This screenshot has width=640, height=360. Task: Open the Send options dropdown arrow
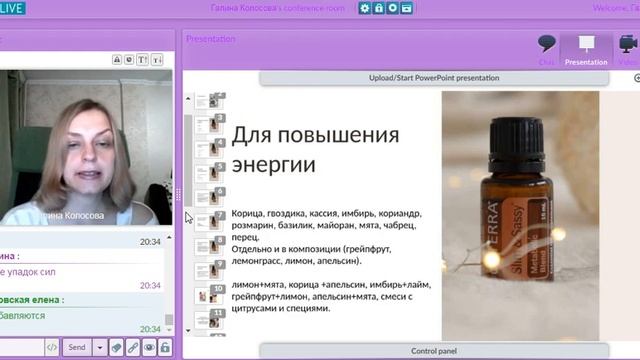[100, 347]
